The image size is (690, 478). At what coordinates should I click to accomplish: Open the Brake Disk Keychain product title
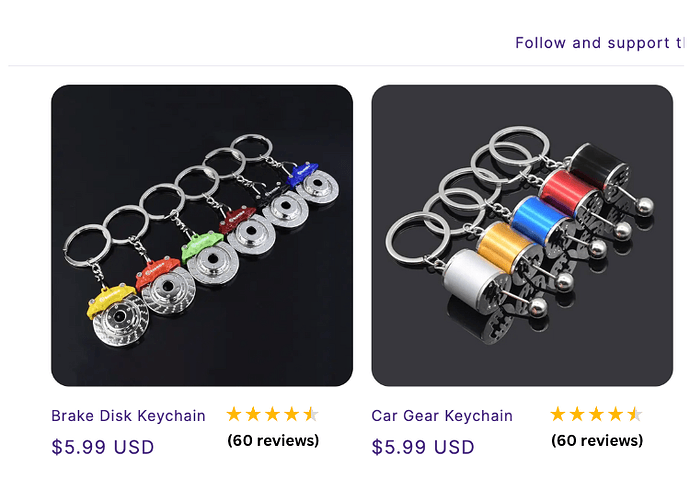(128, 415)
